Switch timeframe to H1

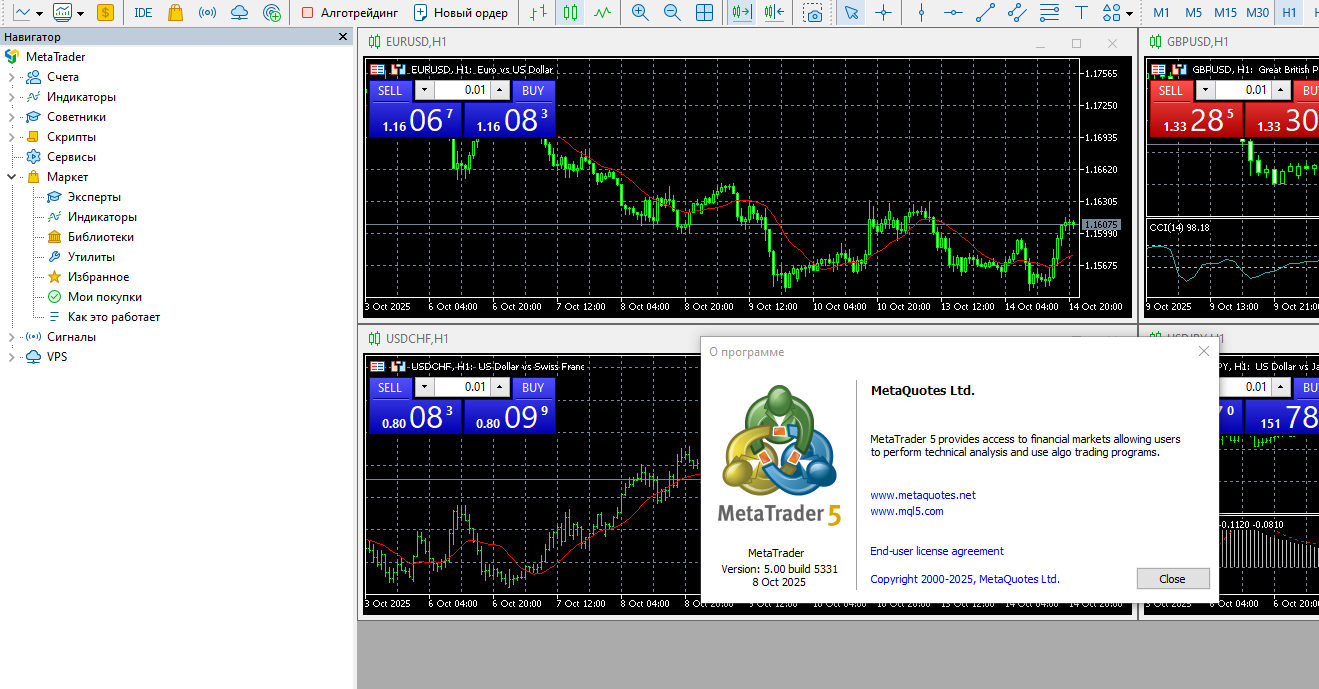point(1290,13)
